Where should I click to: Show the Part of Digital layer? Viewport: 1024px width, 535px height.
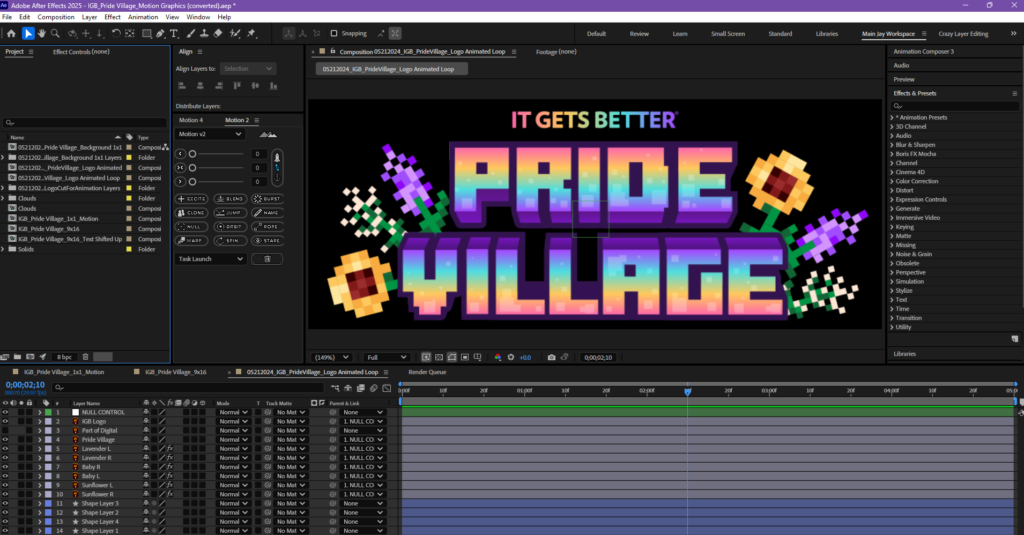(5, 431)
